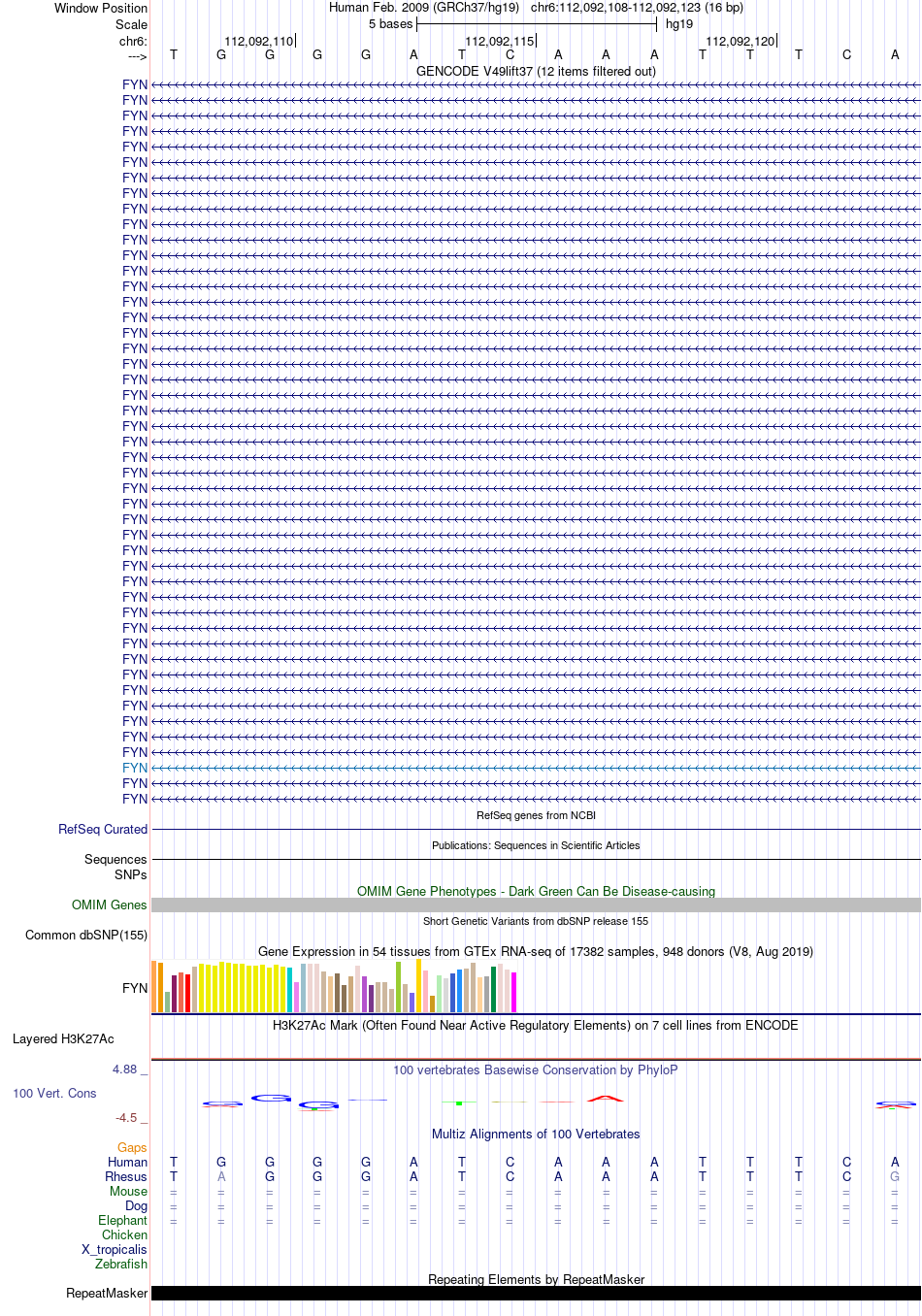Open 'OMIM Gene Phenotypes' green track title

tap(536, 891)
